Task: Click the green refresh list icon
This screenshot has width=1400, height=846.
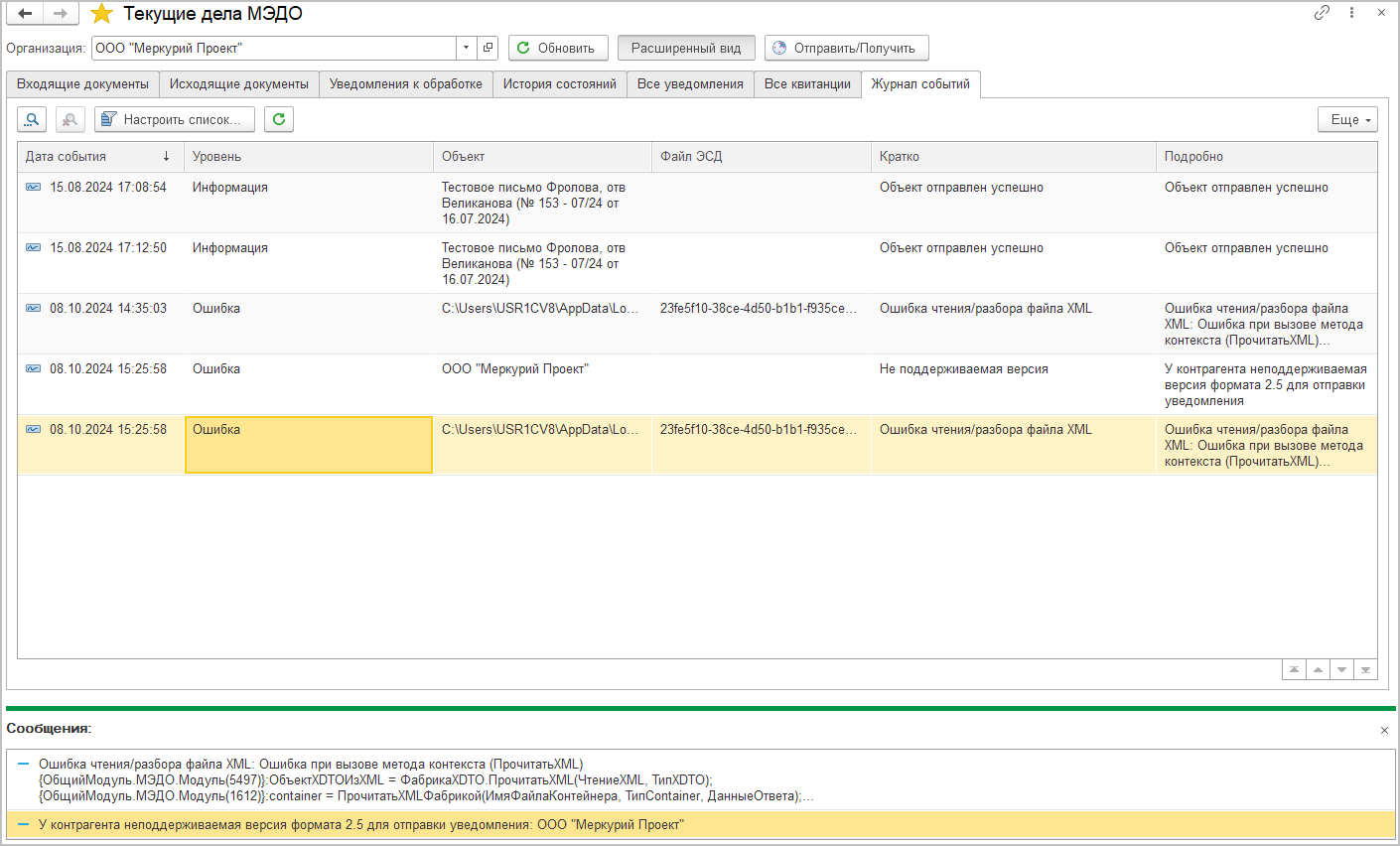Action: tap(279, 119)
